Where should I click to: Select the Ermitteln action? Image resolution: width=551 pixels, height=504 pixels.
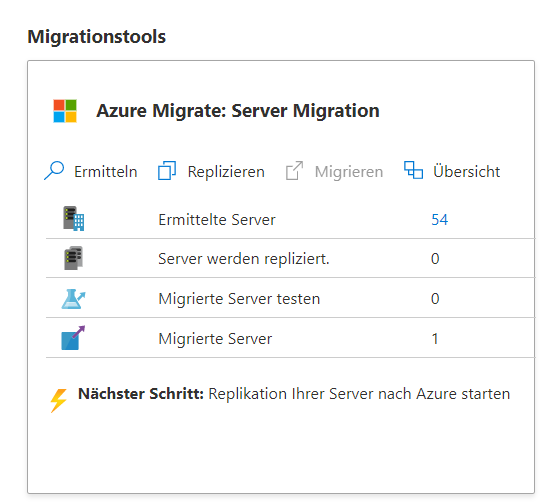(x=91, y=172)
